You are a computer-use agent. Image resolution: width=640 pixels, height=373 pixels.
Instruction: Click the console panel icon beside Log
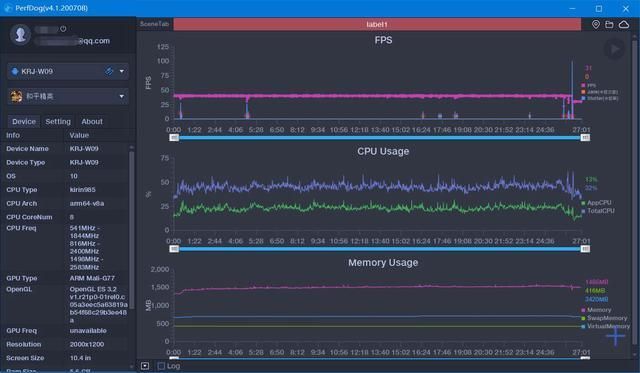(x=145, y=366)
